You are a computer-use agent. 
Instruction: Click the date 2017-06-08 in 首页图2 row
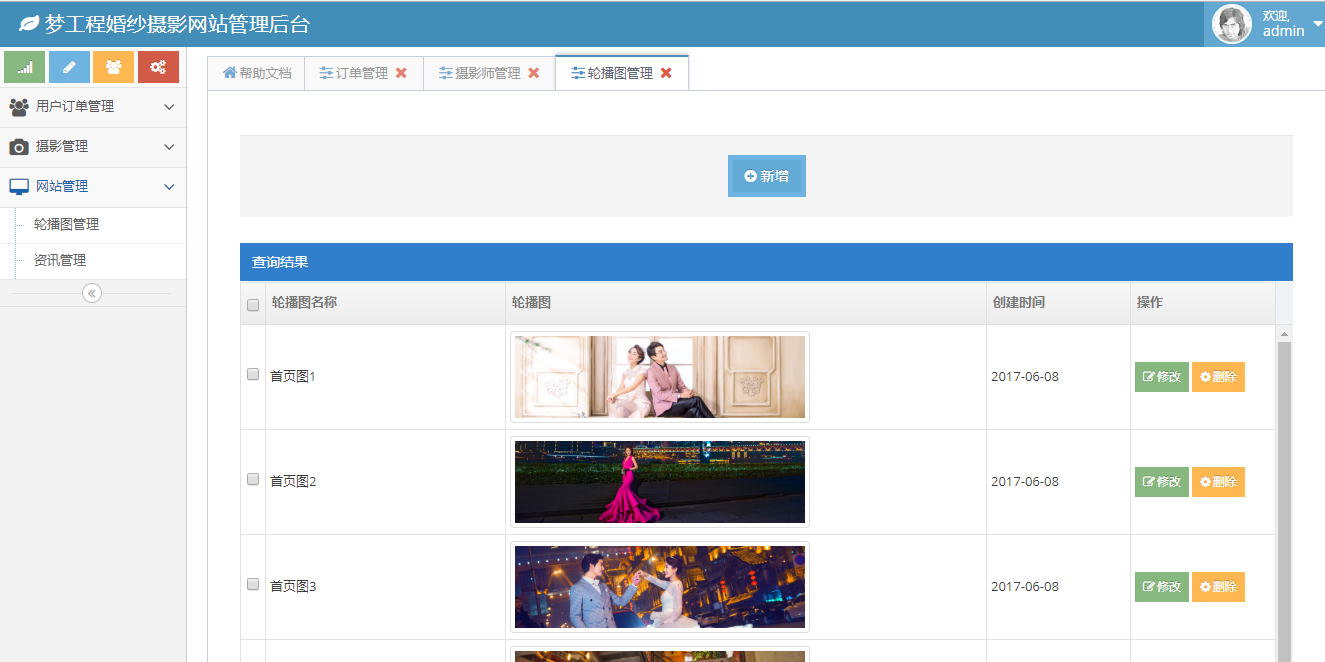tap(1024, 482)
